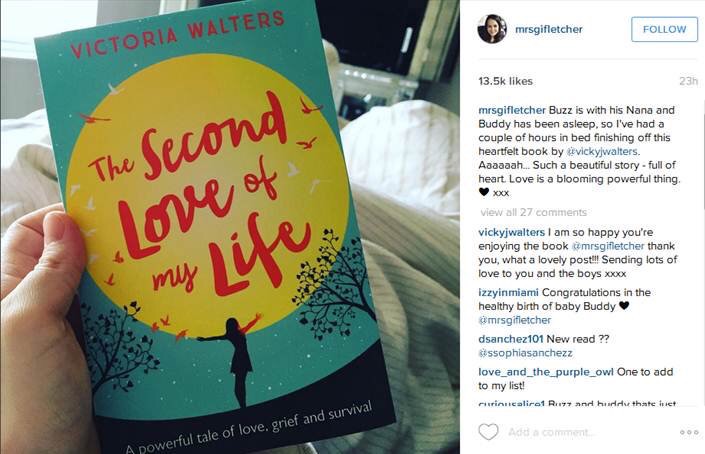Visit commenter vickyjwalters' profile

tap(511, 232)
